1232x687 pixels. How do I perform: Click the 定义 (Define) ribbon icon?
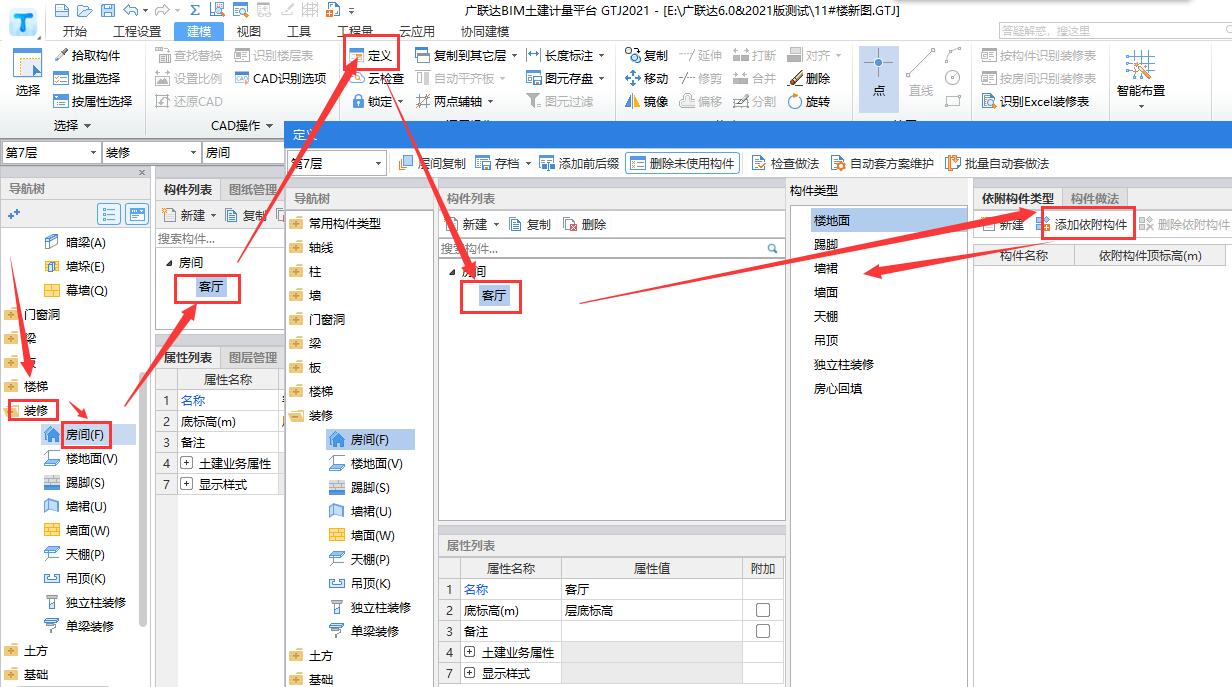371,55
